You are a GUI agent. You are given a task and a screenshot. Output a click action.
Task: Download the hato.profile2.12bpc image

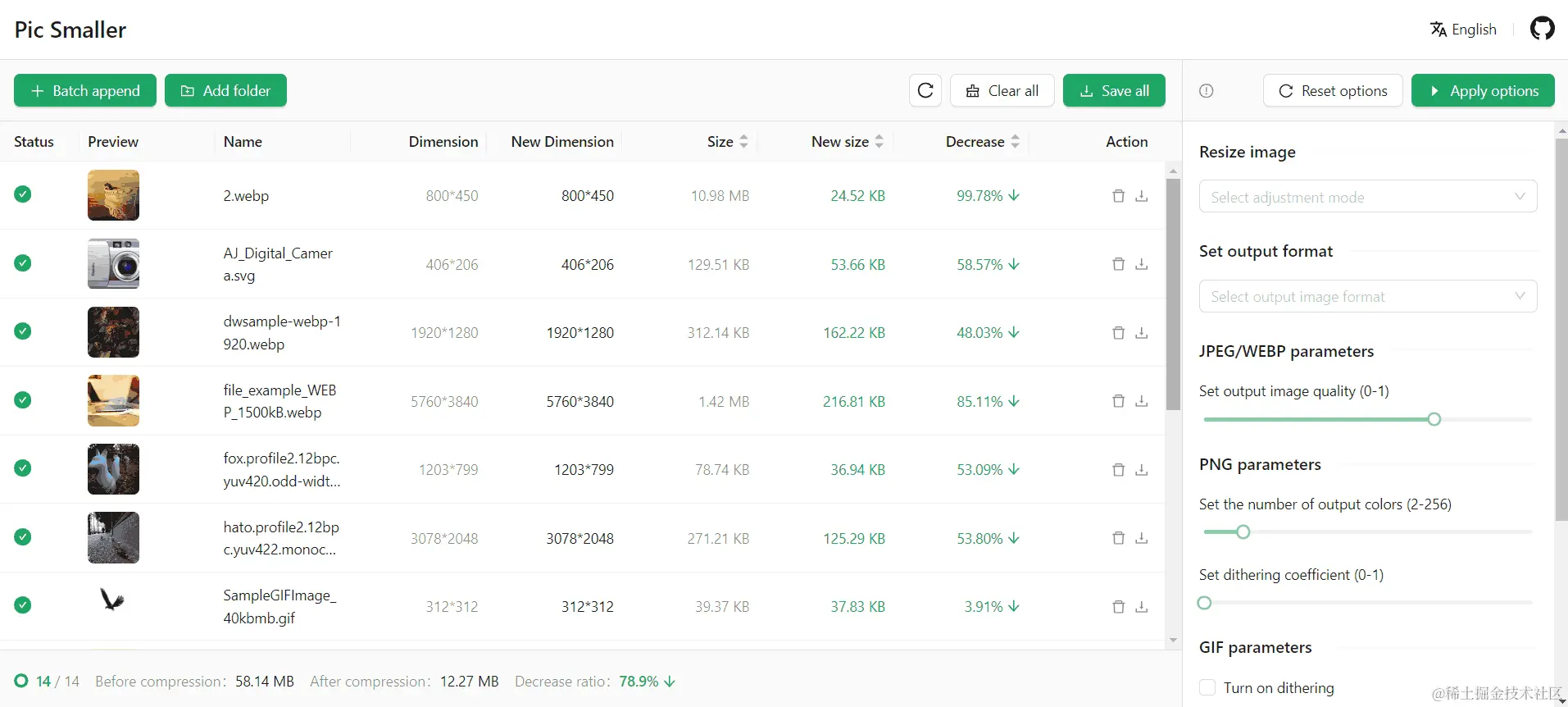1142,538
